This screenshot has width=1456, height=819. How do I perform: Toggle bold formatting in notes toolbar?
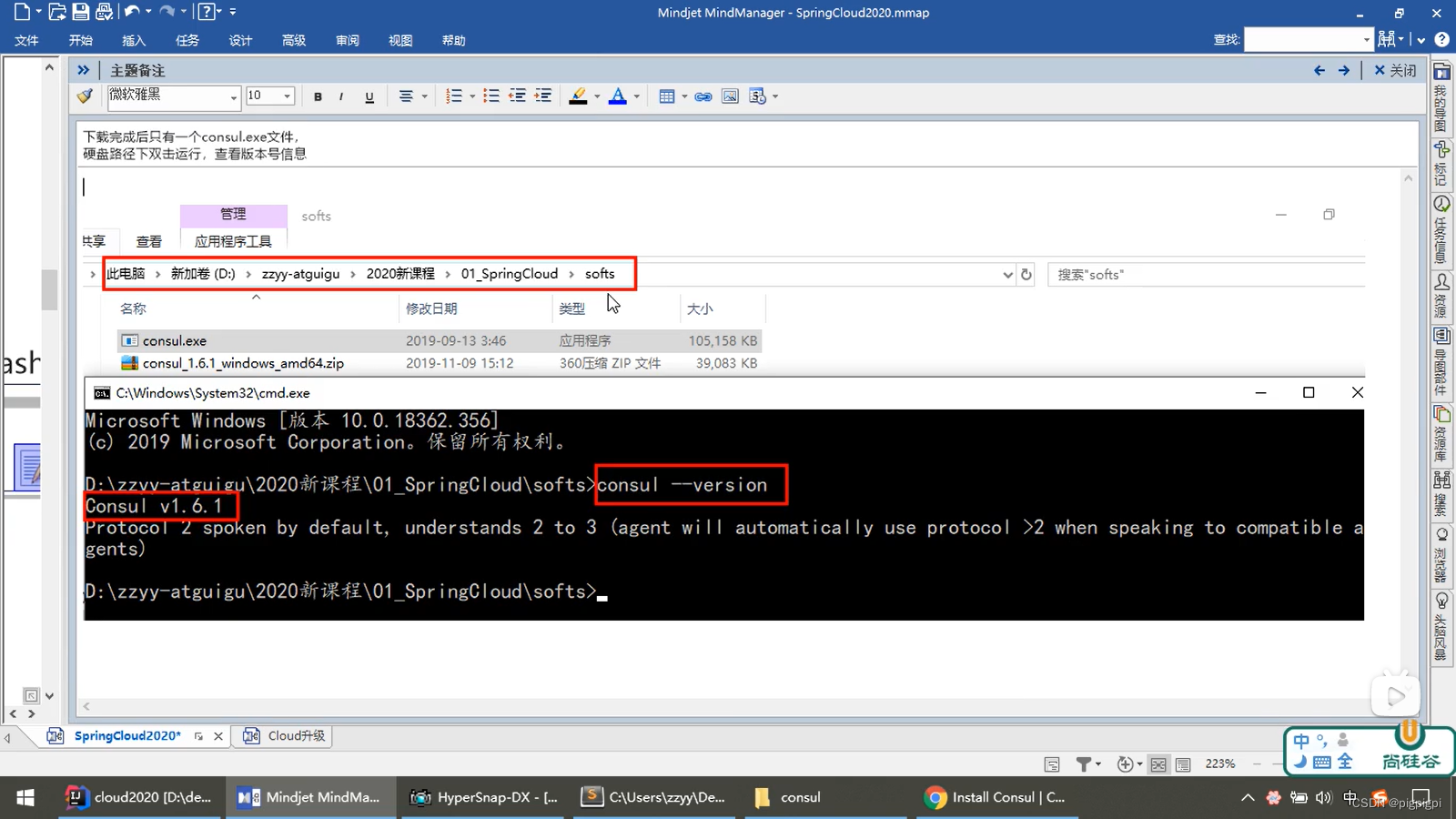click(x=318, y=96)
